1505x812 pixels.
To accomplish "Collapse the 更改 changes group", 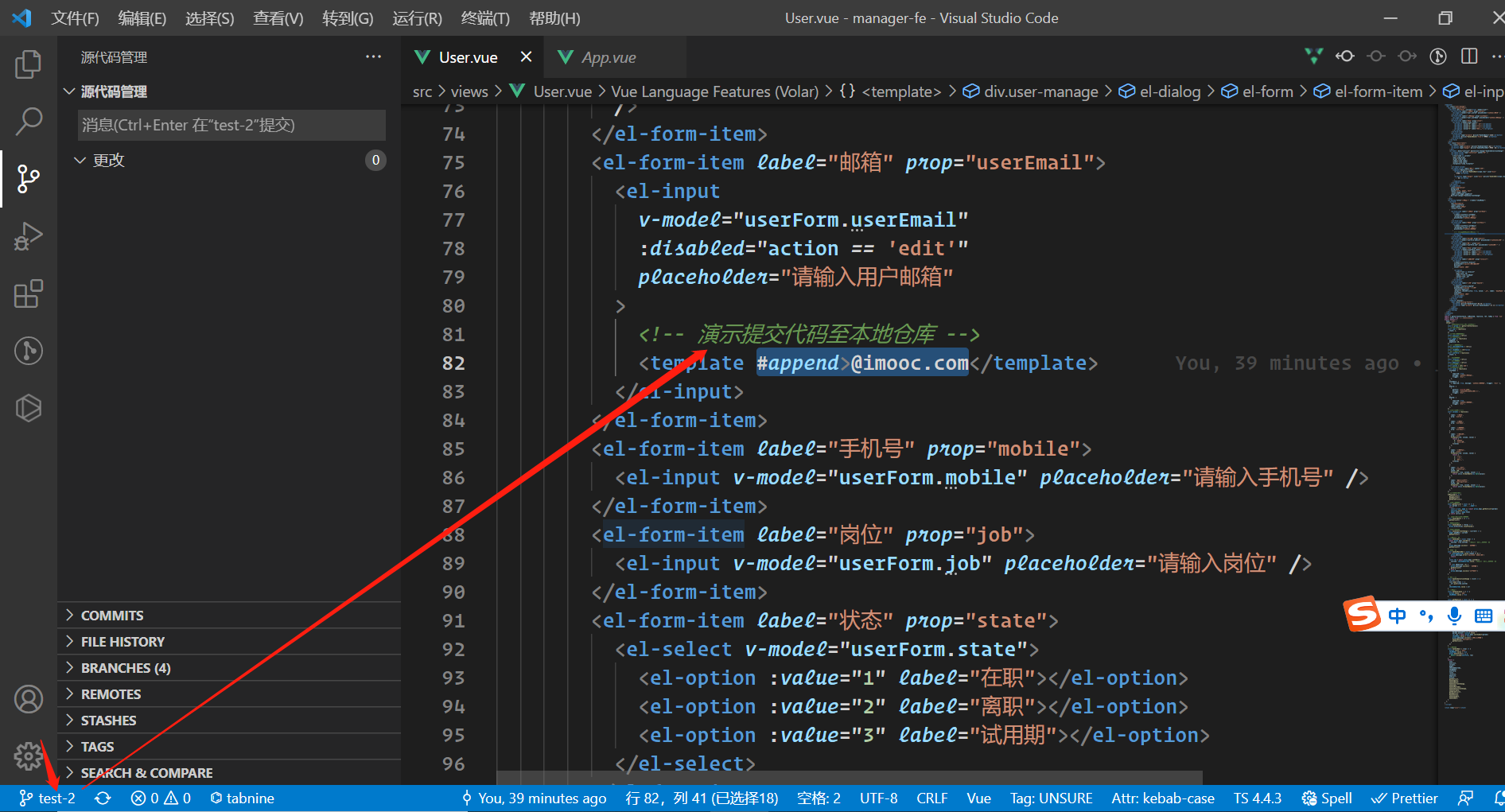I will 231,160.
